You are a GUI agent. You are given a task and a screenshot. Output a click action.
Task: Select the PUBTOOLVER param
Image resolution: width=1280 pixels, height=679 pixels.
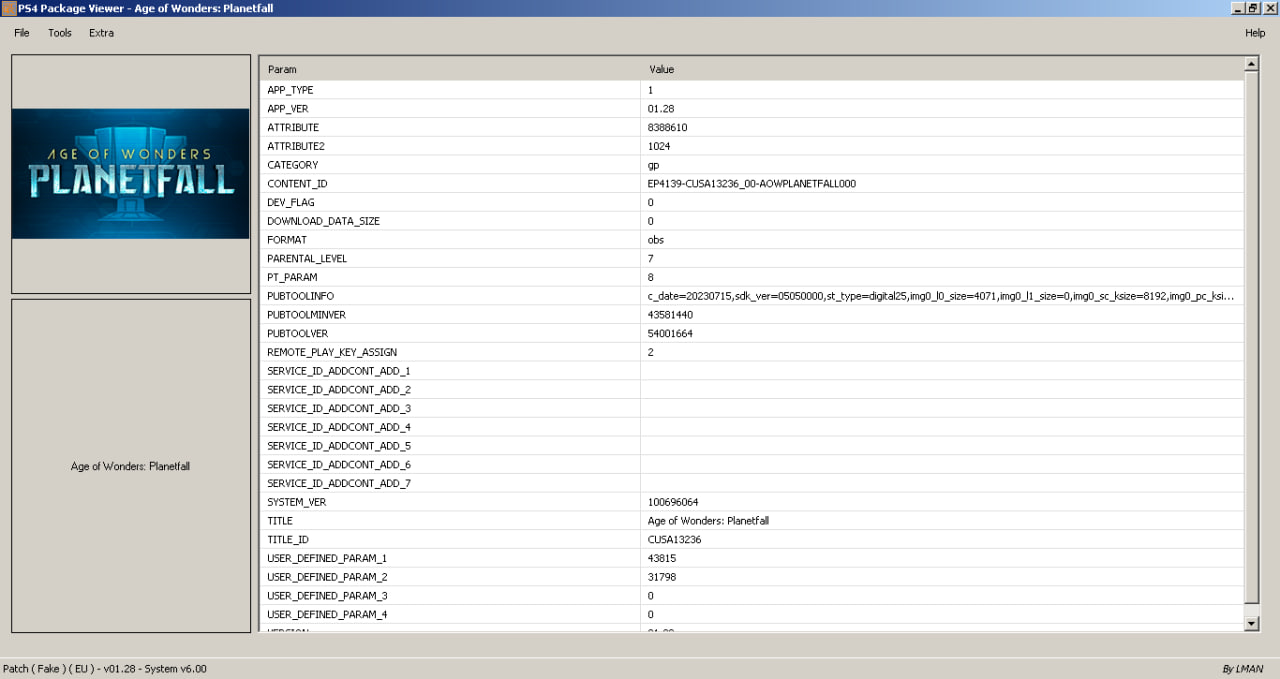(297, 334)
